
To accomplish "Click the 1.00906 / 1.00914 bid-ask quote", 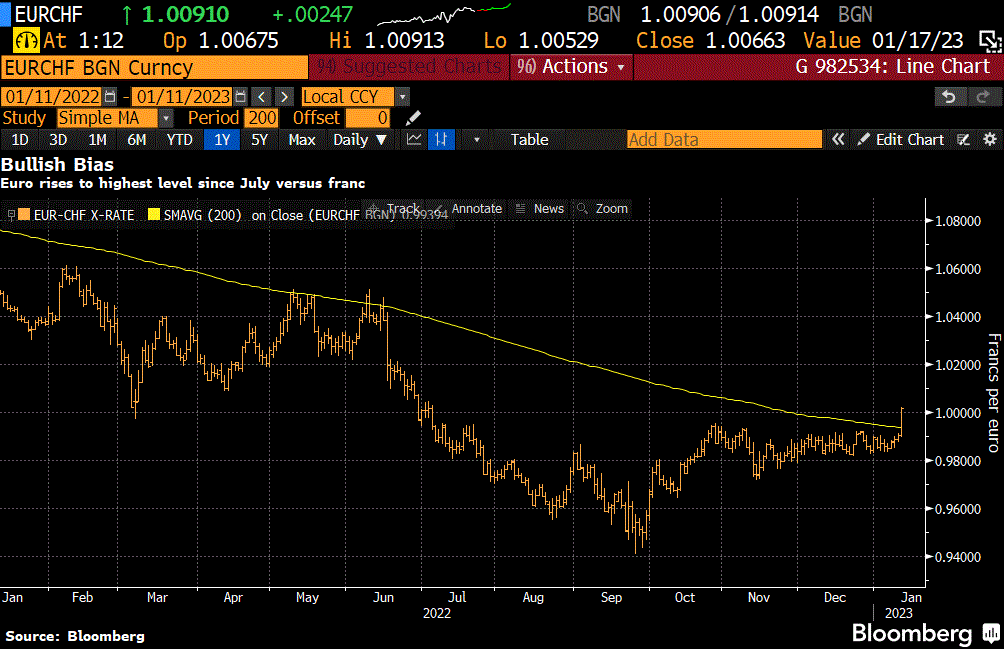I will [x=729, y=14].
